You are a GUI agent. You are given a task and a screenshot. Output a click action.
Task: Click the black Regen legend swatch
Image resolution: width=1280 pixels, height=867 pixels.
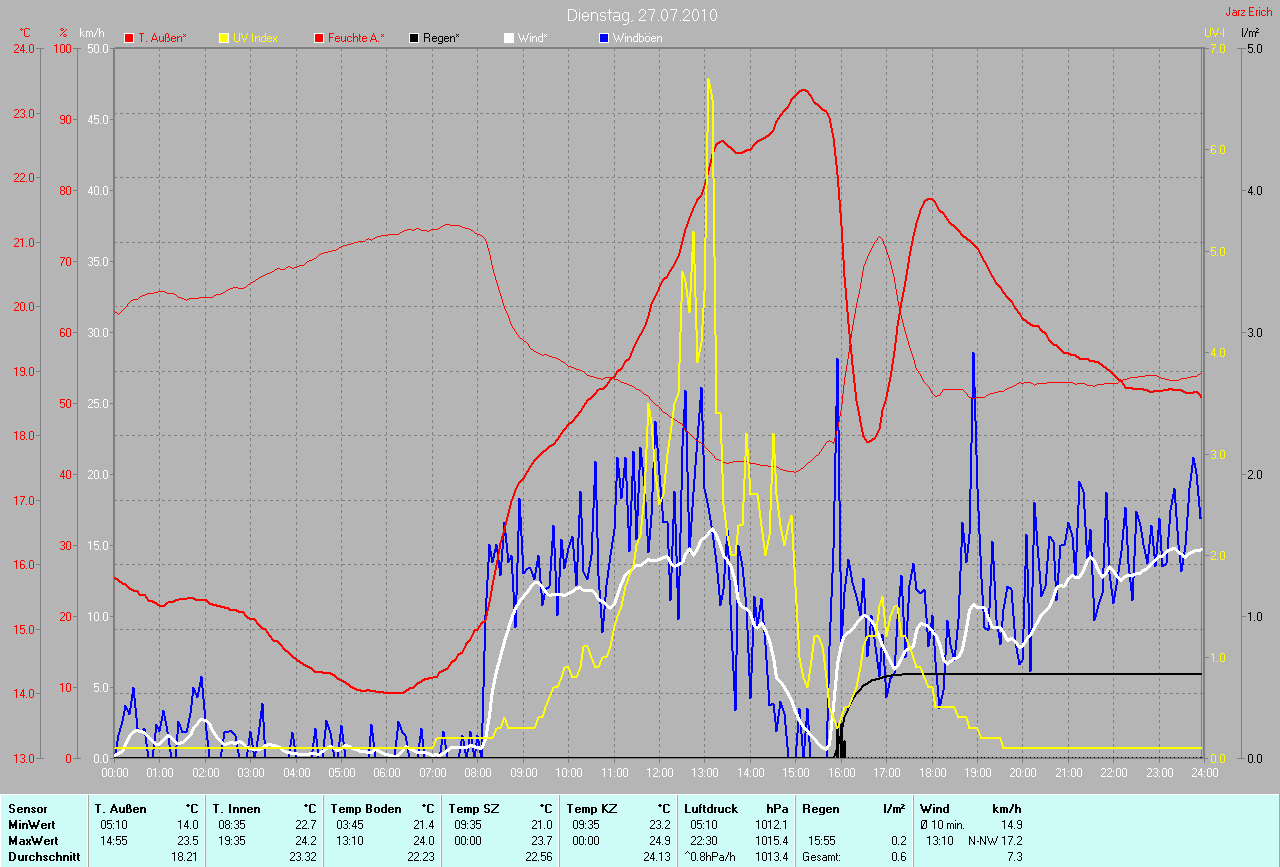click(414, 38)
